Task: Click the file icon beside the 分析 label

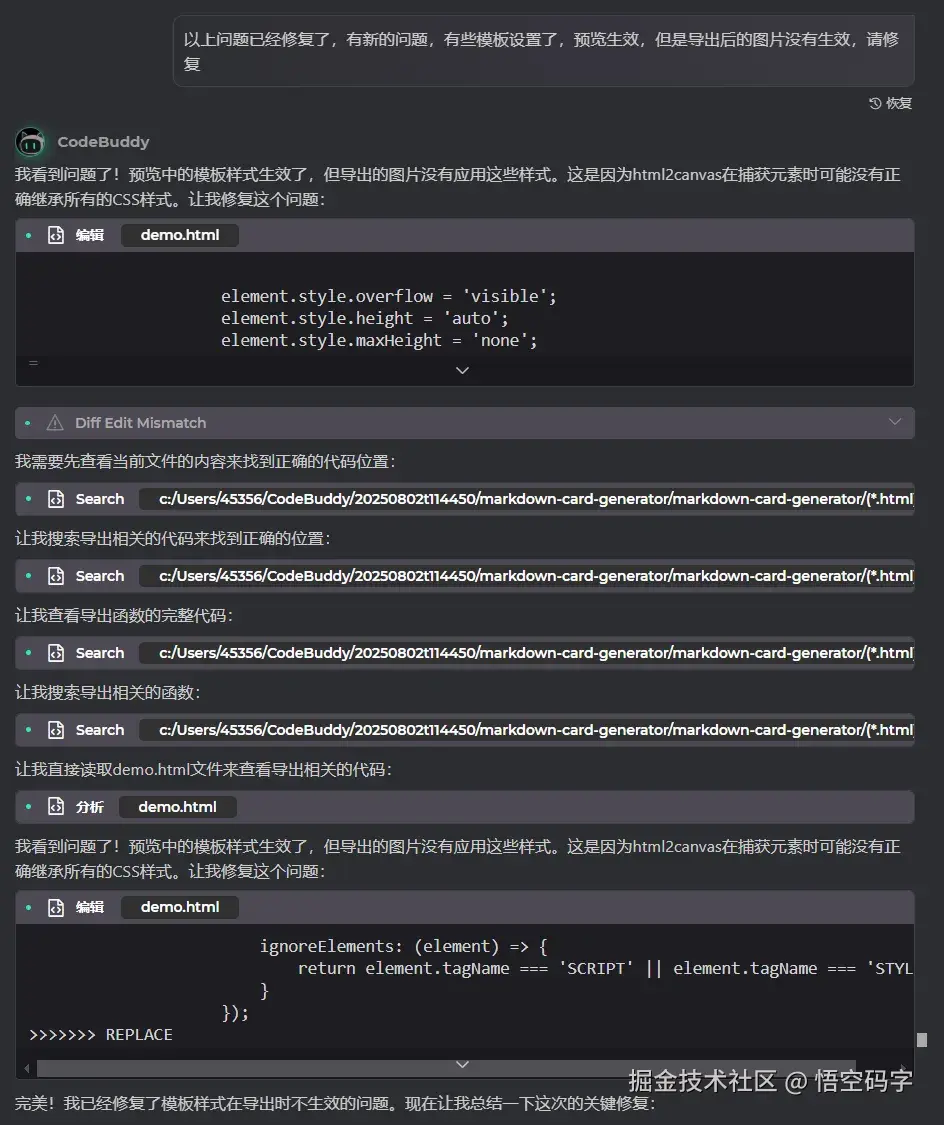Action: pyautogui.click(x=56, y=806)
